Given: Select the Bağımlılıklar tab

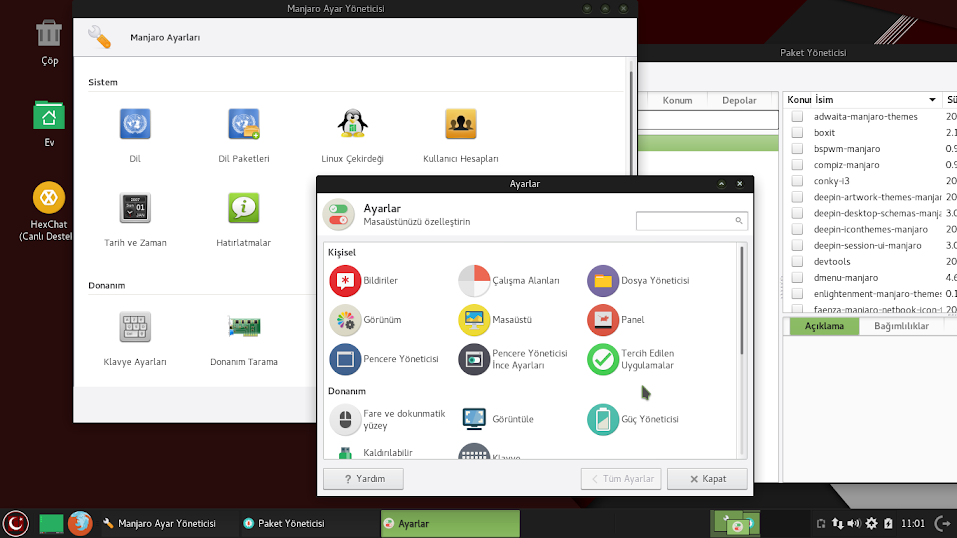Looking at the screenshot, I should (901, 325).
